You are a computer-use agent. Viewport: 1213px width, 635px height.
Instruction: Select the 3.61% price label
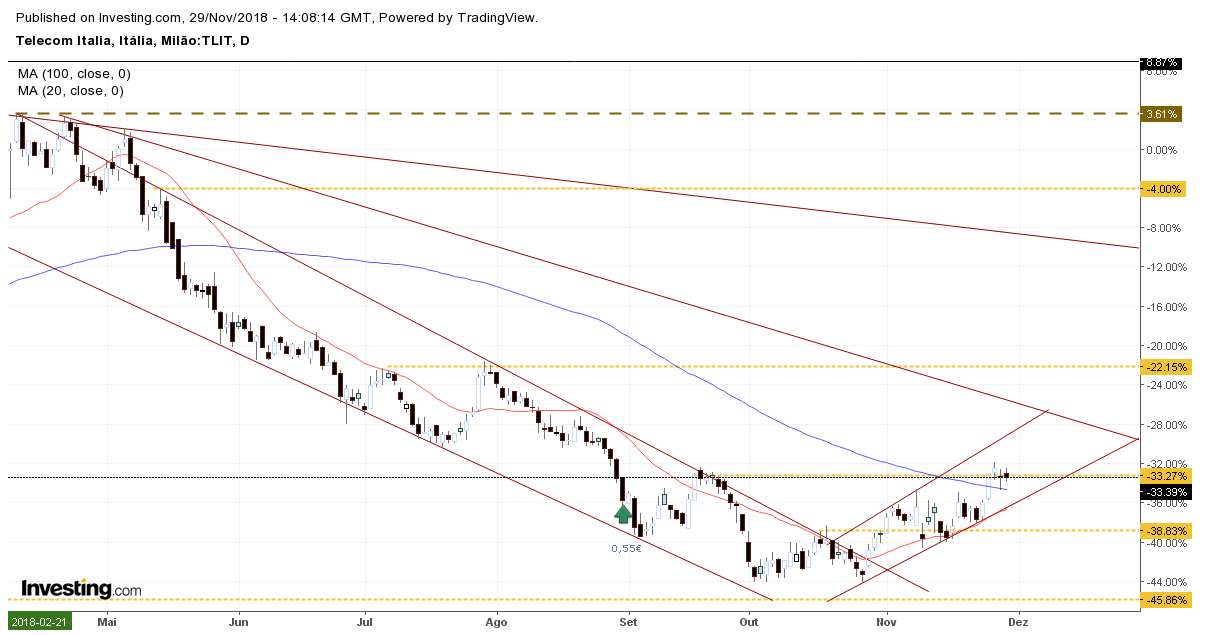[x=1162, y=114]
